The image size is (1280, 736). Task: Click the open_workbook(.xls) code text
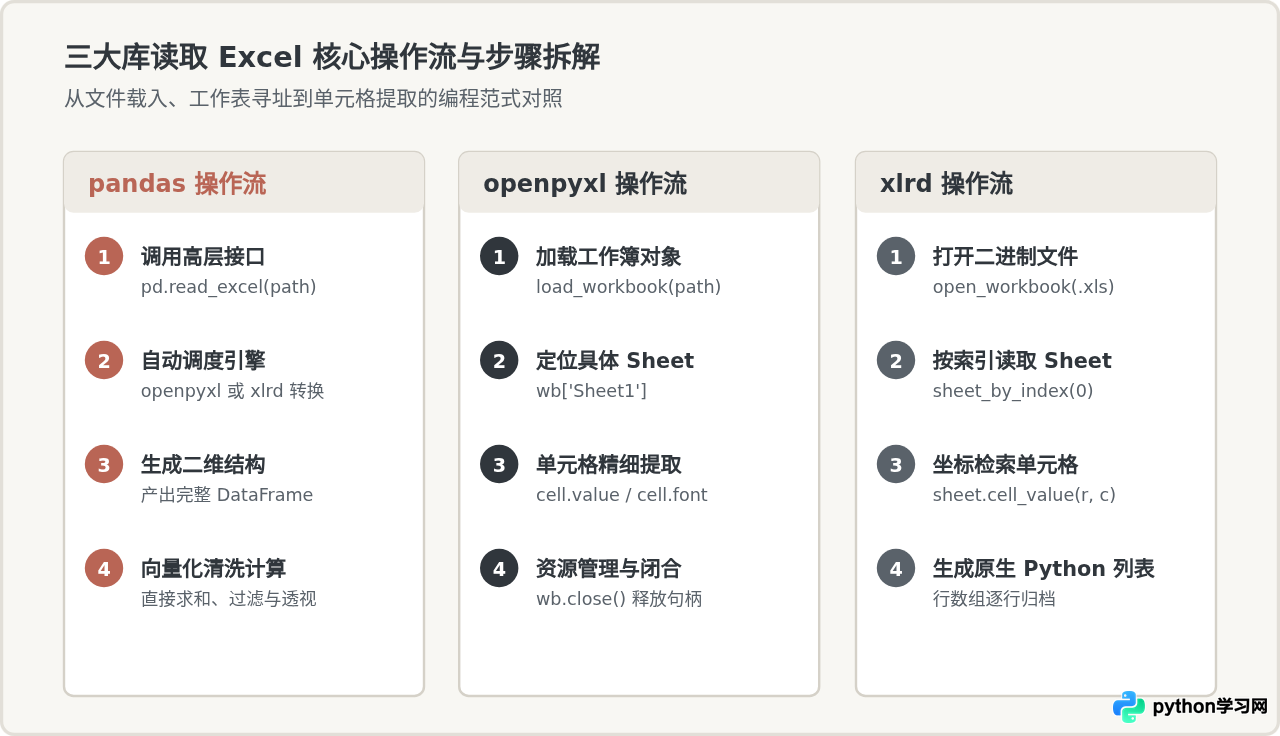point(1024,287)
